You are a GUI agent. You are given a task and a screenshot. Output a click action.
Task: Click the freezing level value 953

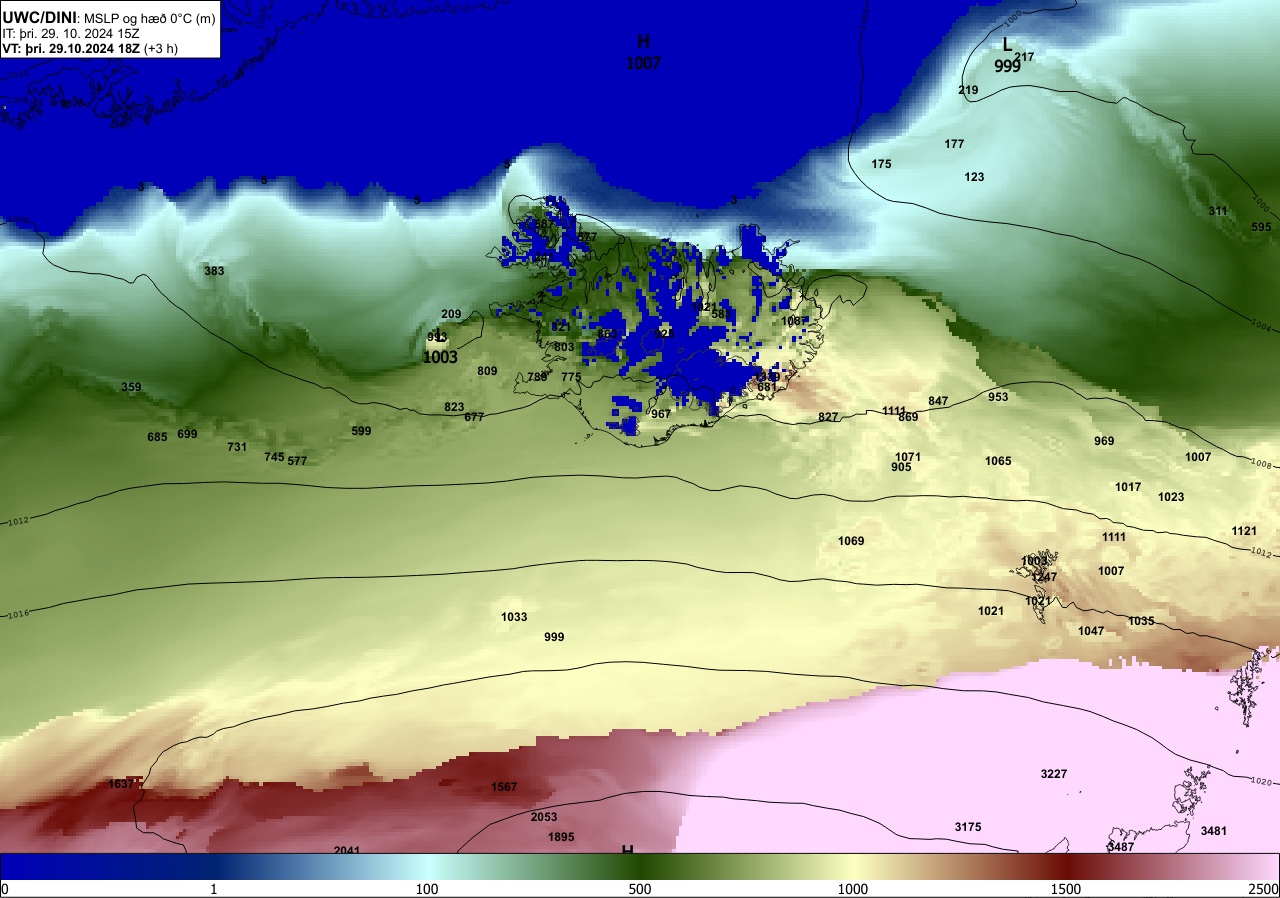tap(998, 397)
